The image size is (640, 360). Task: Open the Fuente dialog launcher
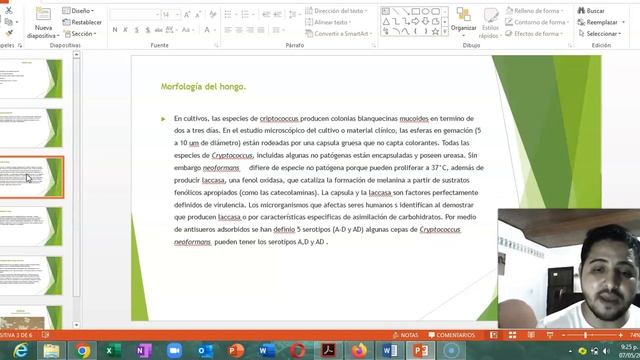(216, 45)
